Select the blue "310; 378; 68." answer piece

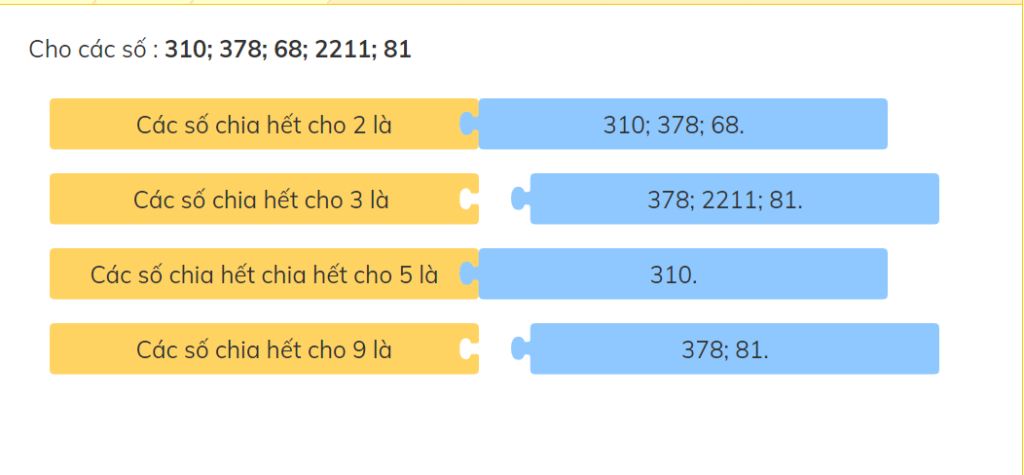[x=682, y=124]
